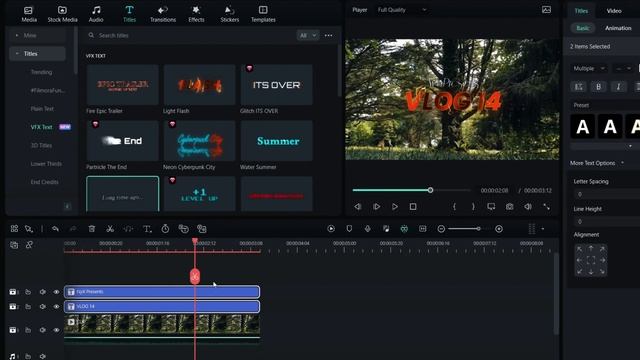Expand the Mine category
Viewport: 640px width, 360px height.
[x=37, y=36]
